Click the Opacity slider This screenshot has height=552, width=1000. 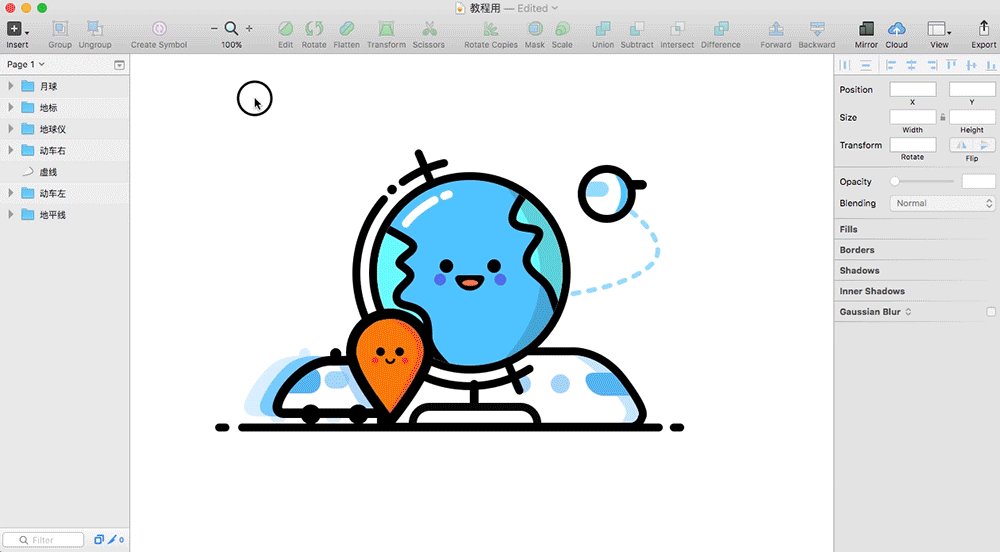click(923, 182)
